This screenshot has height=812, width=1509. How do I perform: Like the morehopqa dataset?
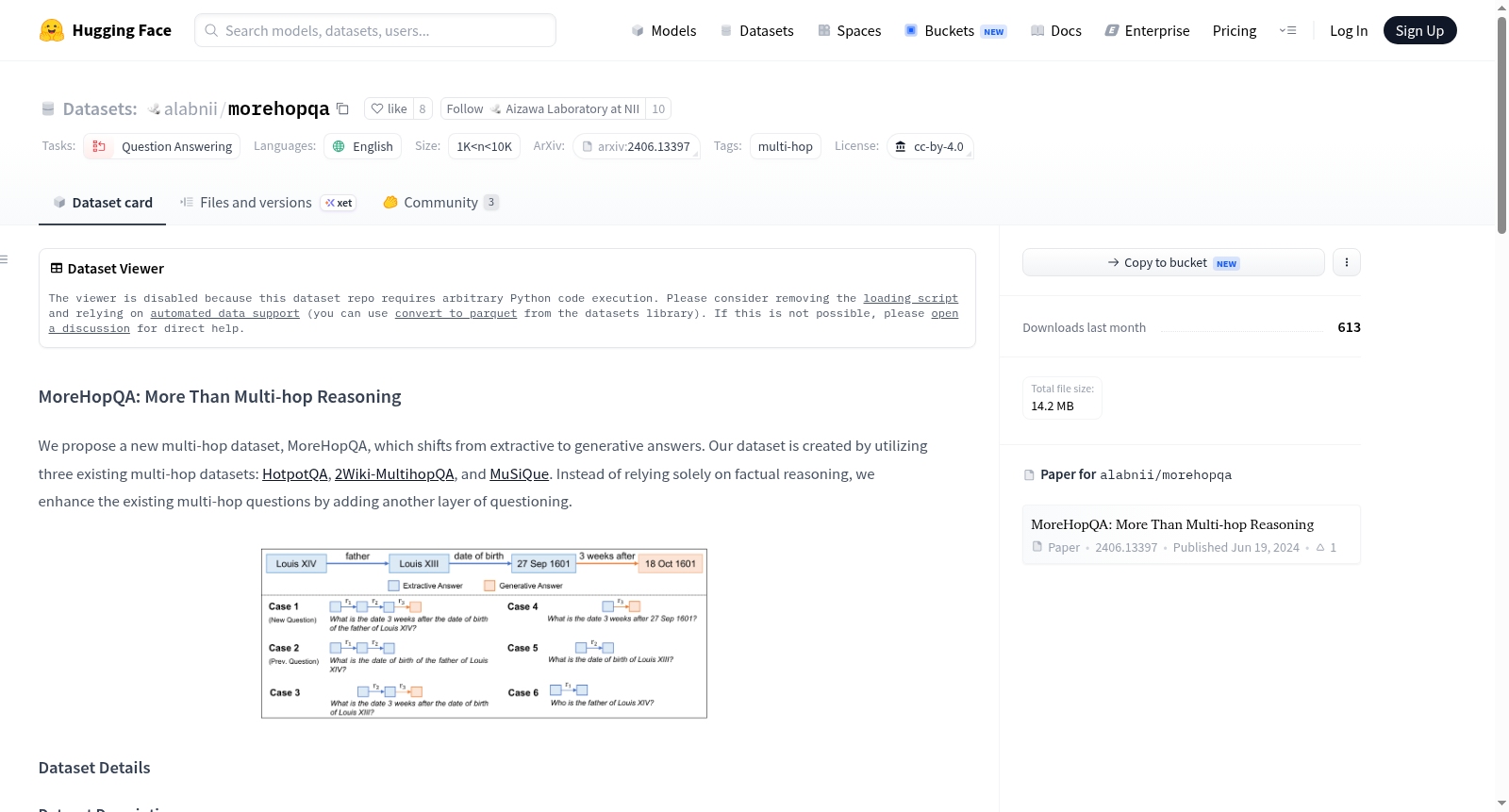point(389,108)
